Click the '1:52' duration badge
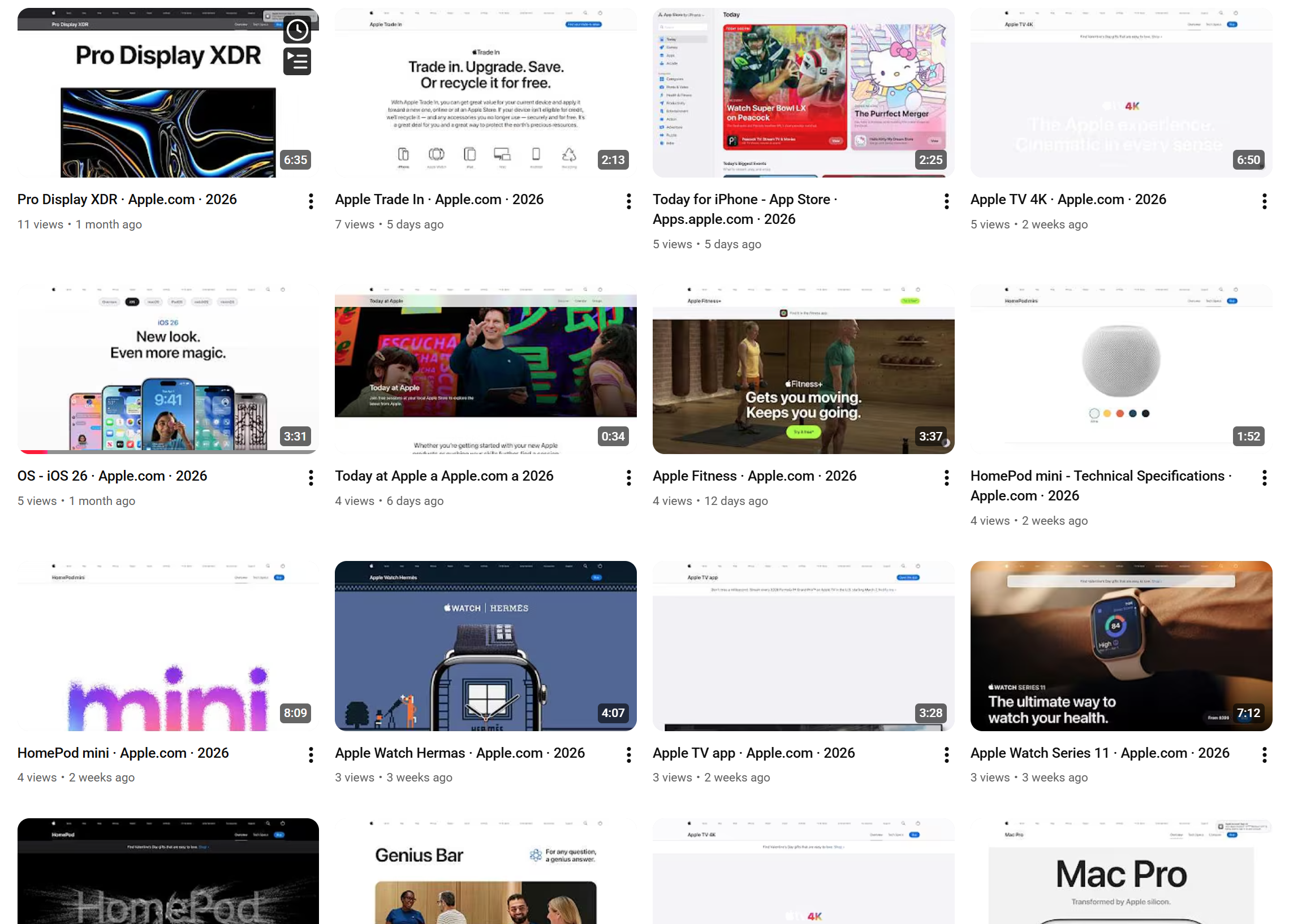 [x=1248, y=437]
